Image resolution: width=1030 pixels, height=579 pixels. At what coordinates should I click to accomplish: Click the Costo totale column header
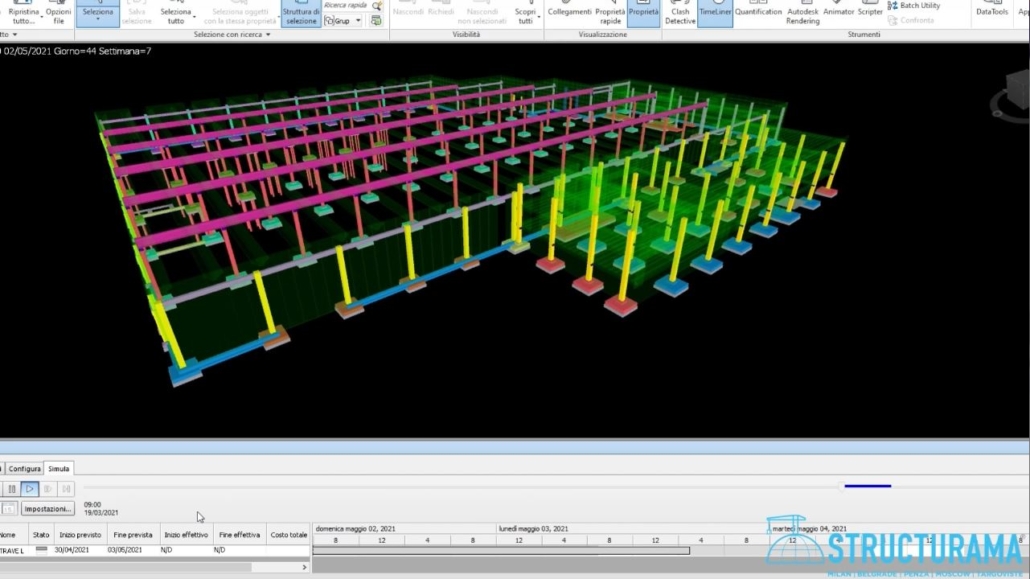[x=289, y=535]
